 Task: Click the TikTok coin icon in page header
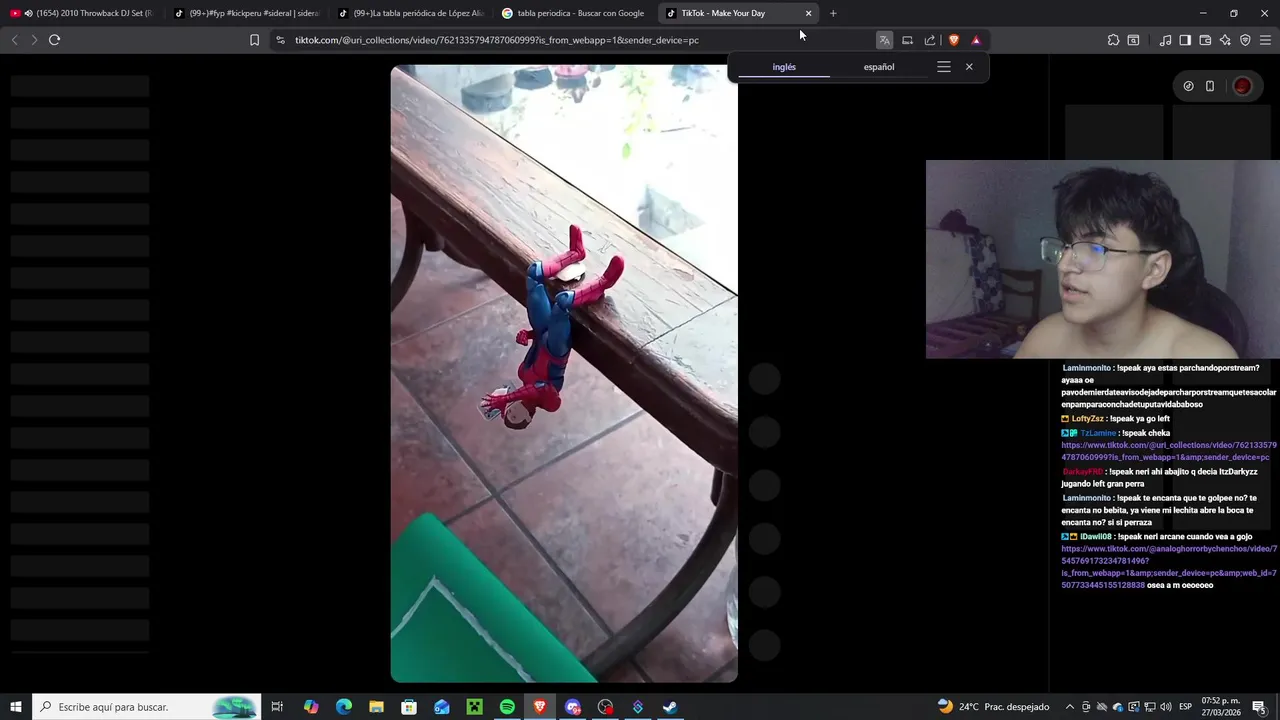[1188, 86]
